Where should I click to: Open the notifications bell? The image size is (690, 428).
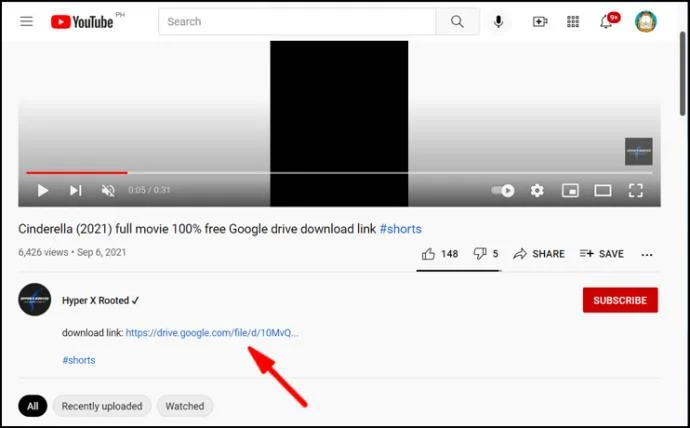coord(607,21)
